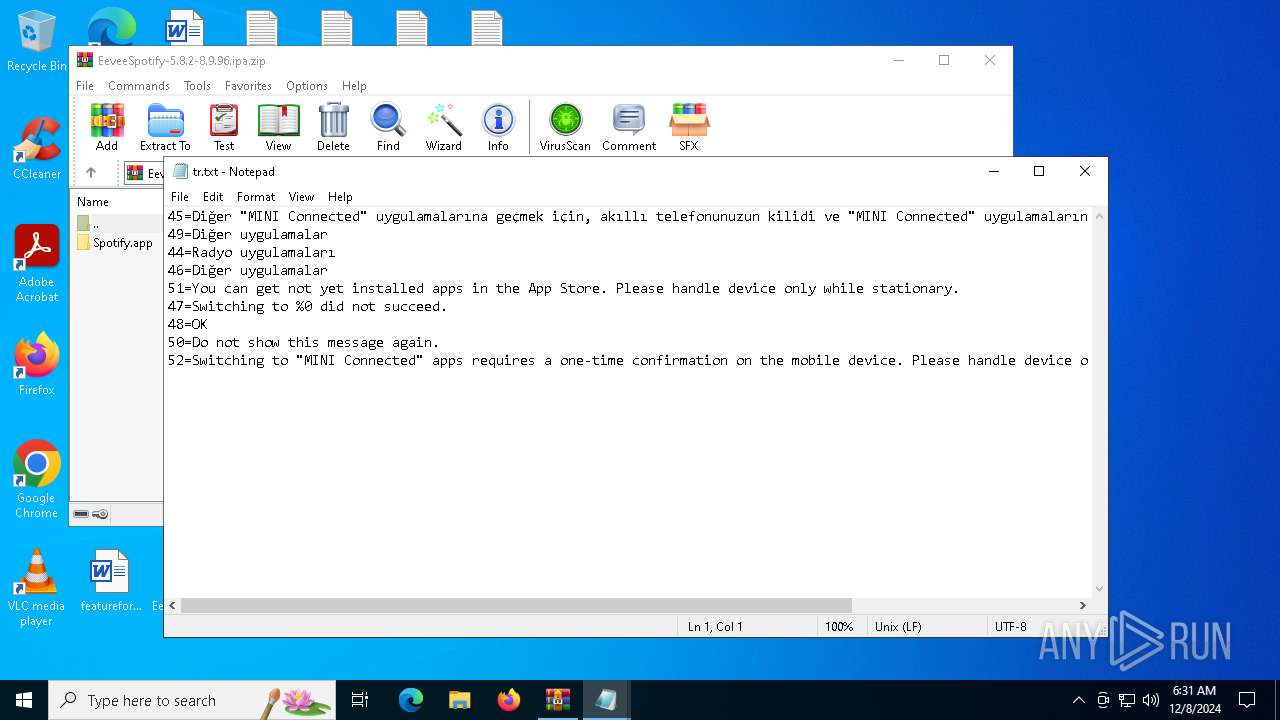Select CCleaner desktop shortcut
This screenshot has width=1280, height=720.
pyautogui.click(x=37, y=148)
